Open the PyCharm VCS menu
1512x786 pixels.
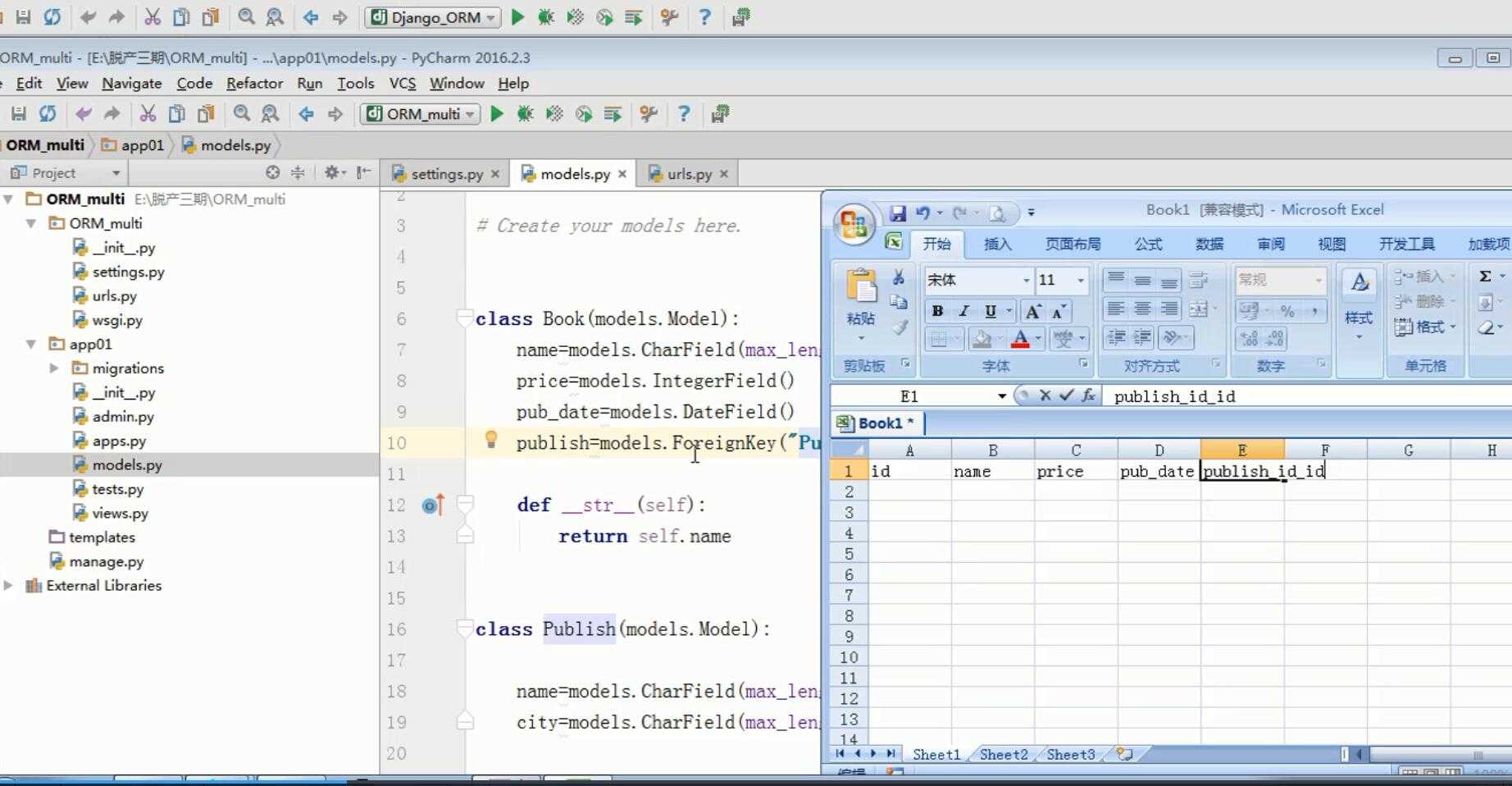point(403,83)
